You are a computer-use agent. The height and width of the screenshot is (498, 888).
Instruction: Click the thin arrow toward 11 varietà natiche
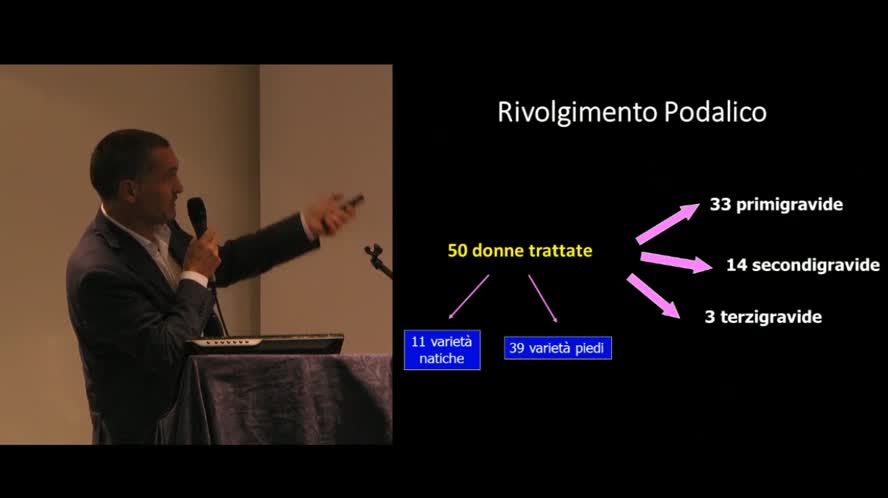coord(469,296)
